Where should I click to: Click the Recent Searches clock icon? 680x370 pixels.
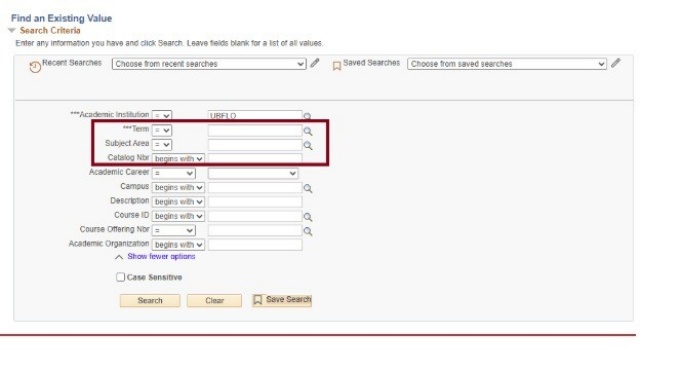click(35, 67)
